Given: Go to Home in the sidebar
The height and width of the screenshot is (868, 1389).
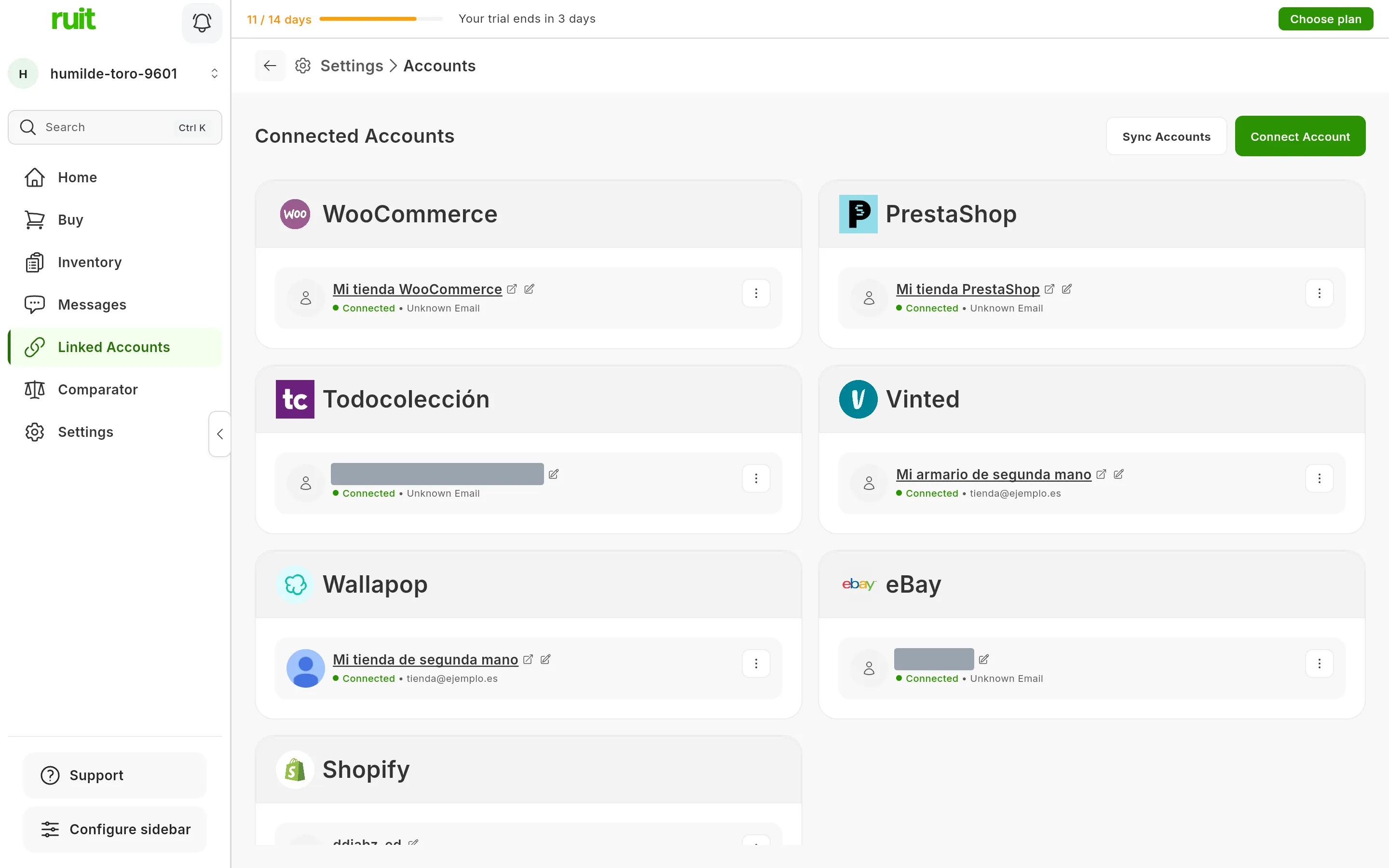Looking at the screenshot, I should pyautogui.click(x=115, y=177).
